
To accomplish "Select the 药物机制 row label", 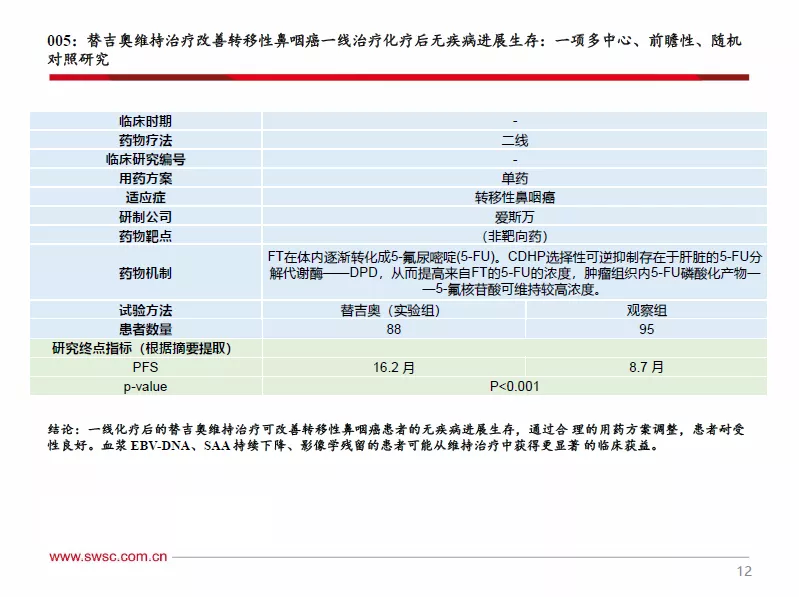I will [x=146, y=273].
